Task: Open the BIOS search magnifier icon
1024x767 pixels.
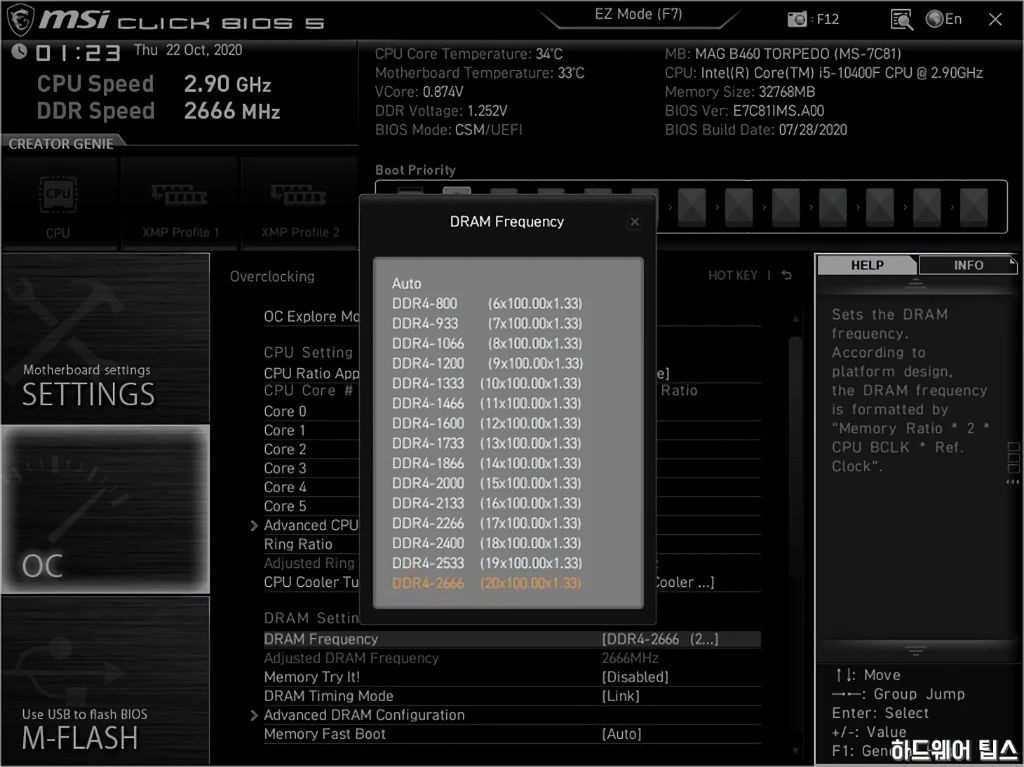Action: 901,20
